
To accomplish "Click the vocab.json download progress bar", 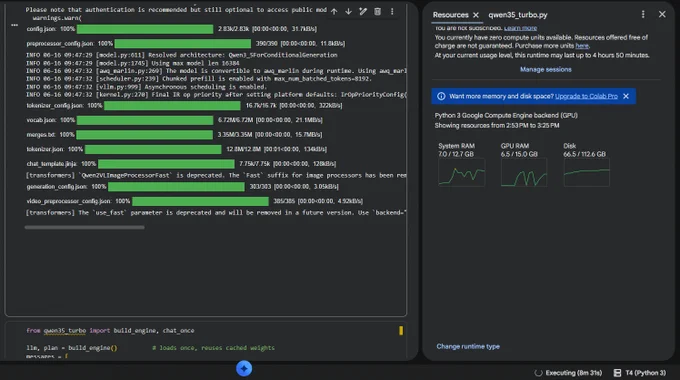I will click(145, 120).
